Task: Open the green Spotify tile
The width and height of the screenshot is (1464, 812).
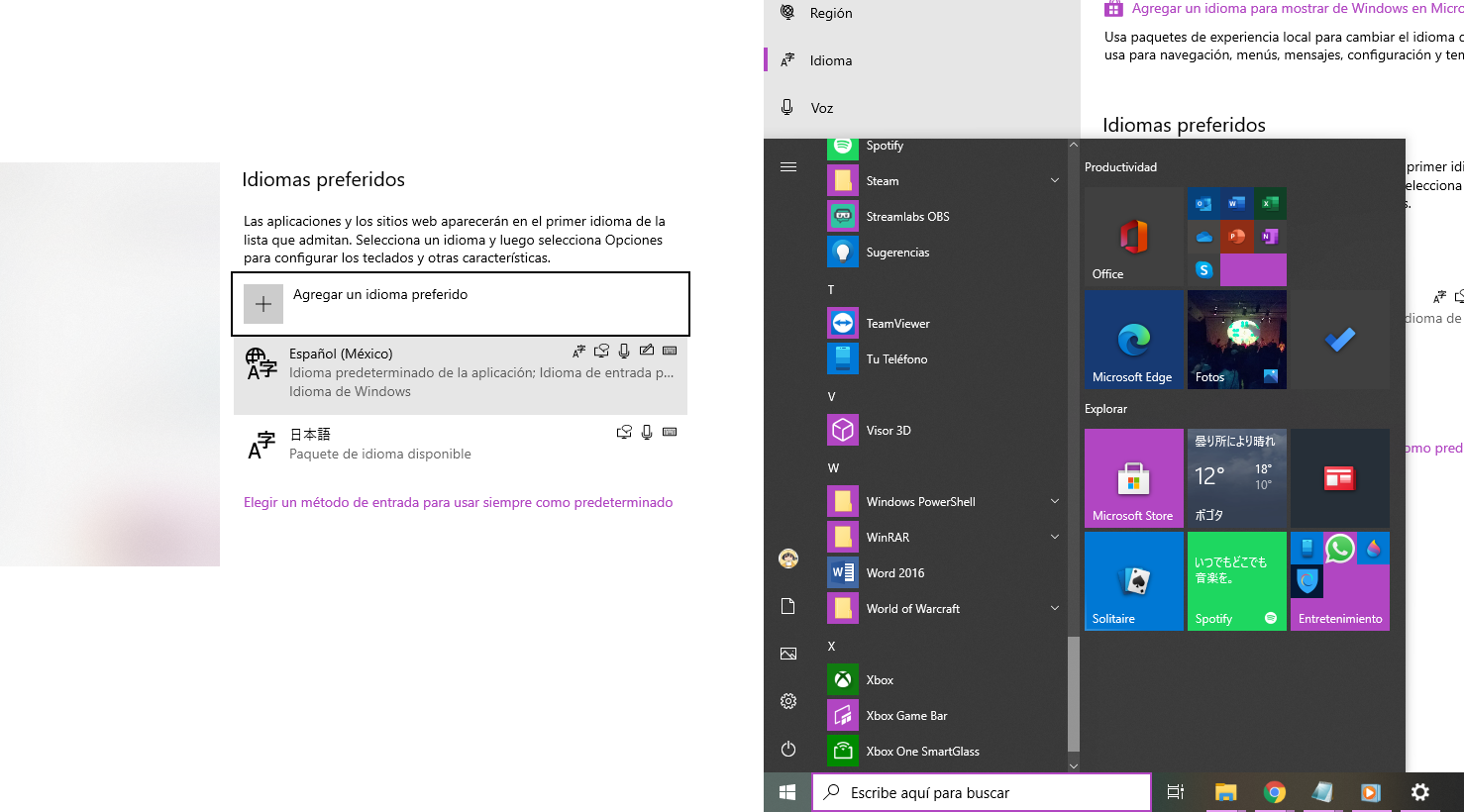Action: point(1237,581)
